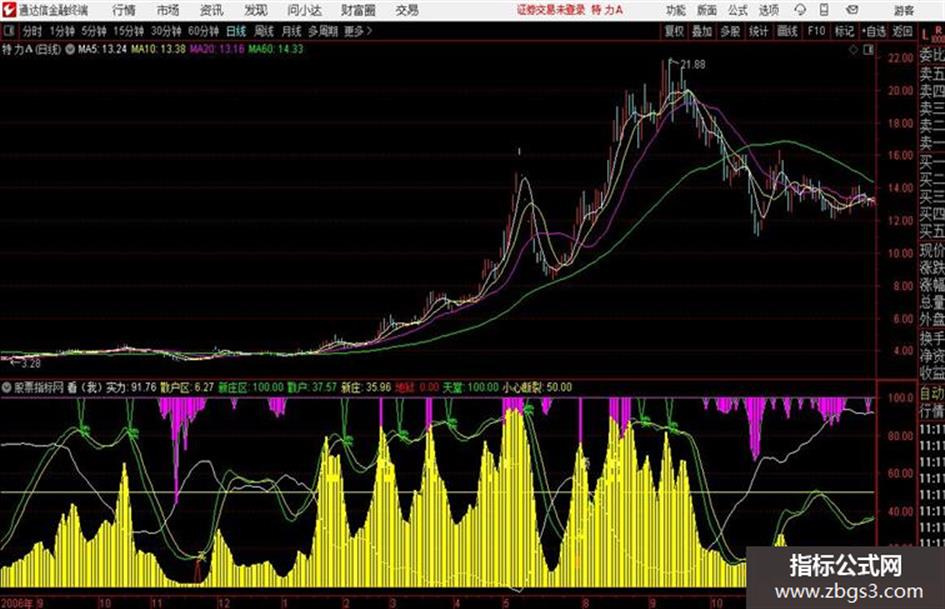The width and height of the screenshot is (945, 609).
Task: Click the 散户: 37.57 indicator value
Action: pyautogui.click(x=312, y=387)
